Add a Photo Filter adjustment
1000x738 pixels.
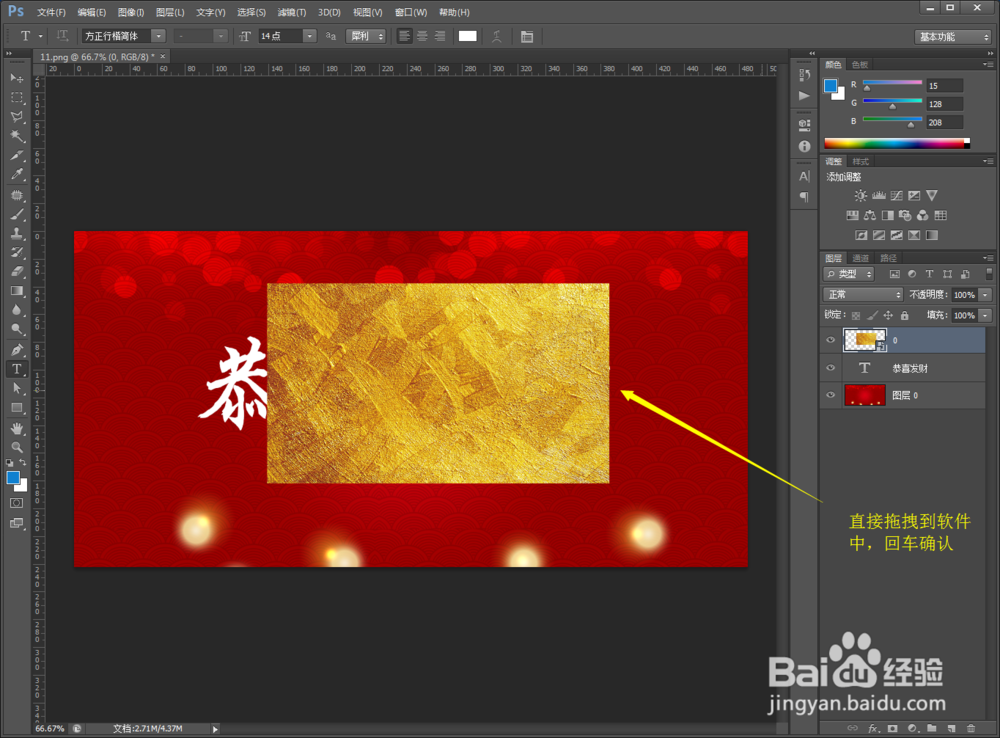click(905, 216)
